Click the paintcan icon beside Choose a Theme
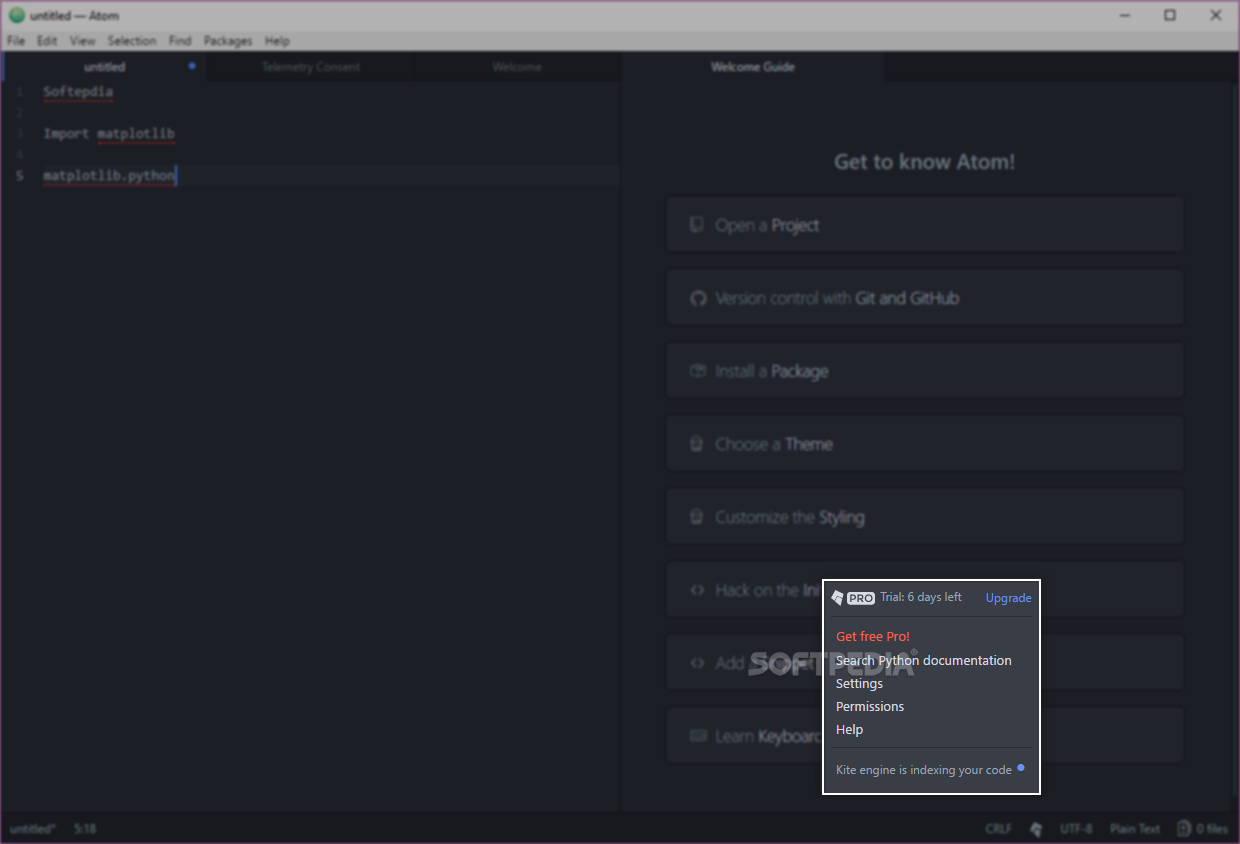Viewport: 1240px width, 844px height. 697,444
